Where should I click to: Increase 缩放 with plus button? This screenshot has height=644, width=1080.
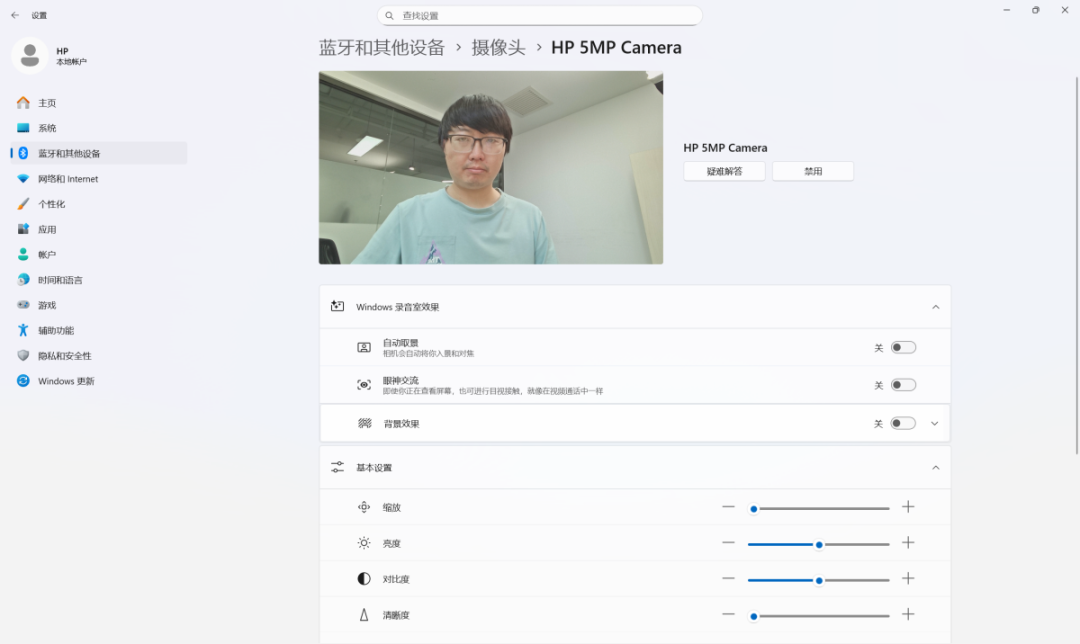point(908,507)
